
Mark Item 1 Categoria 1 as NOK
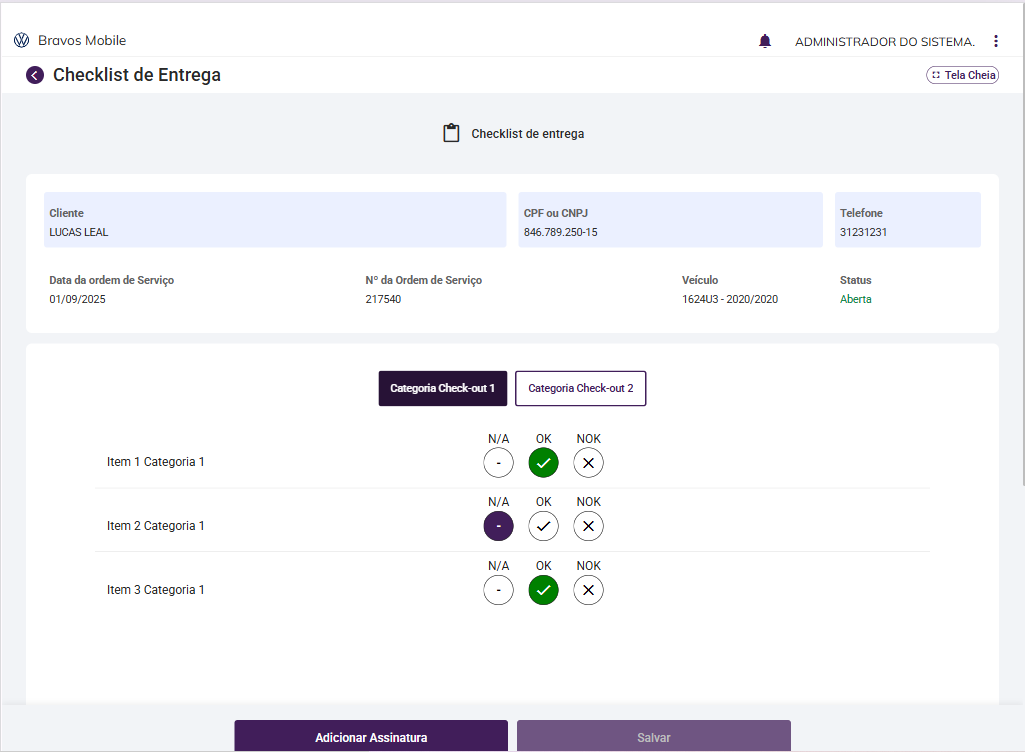pyautogui.click(x=588, y=463)
